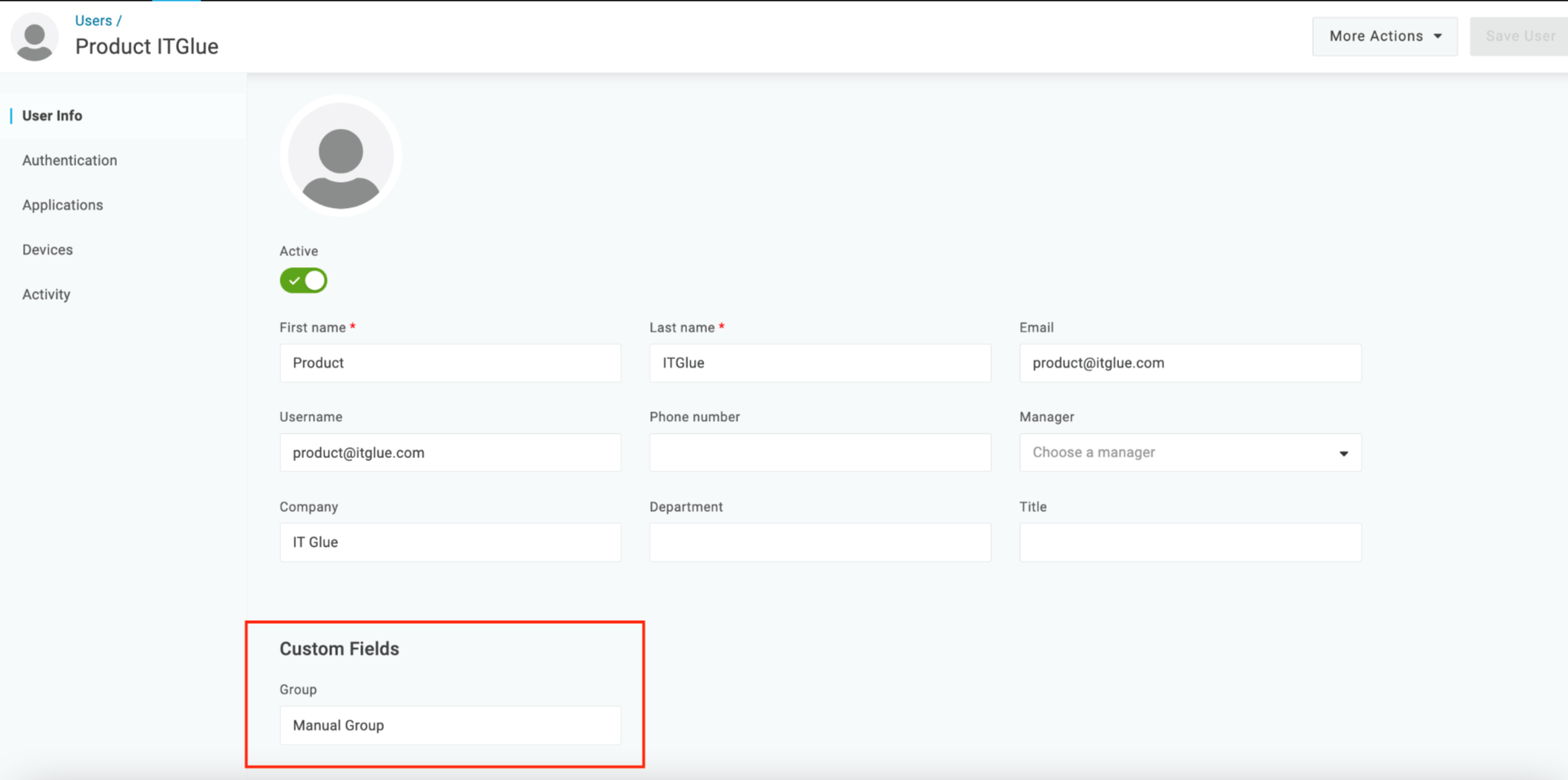Focus the Phone number field
Image resolution: width=1568 pixels, height=780 pixels.
(820, 452)
